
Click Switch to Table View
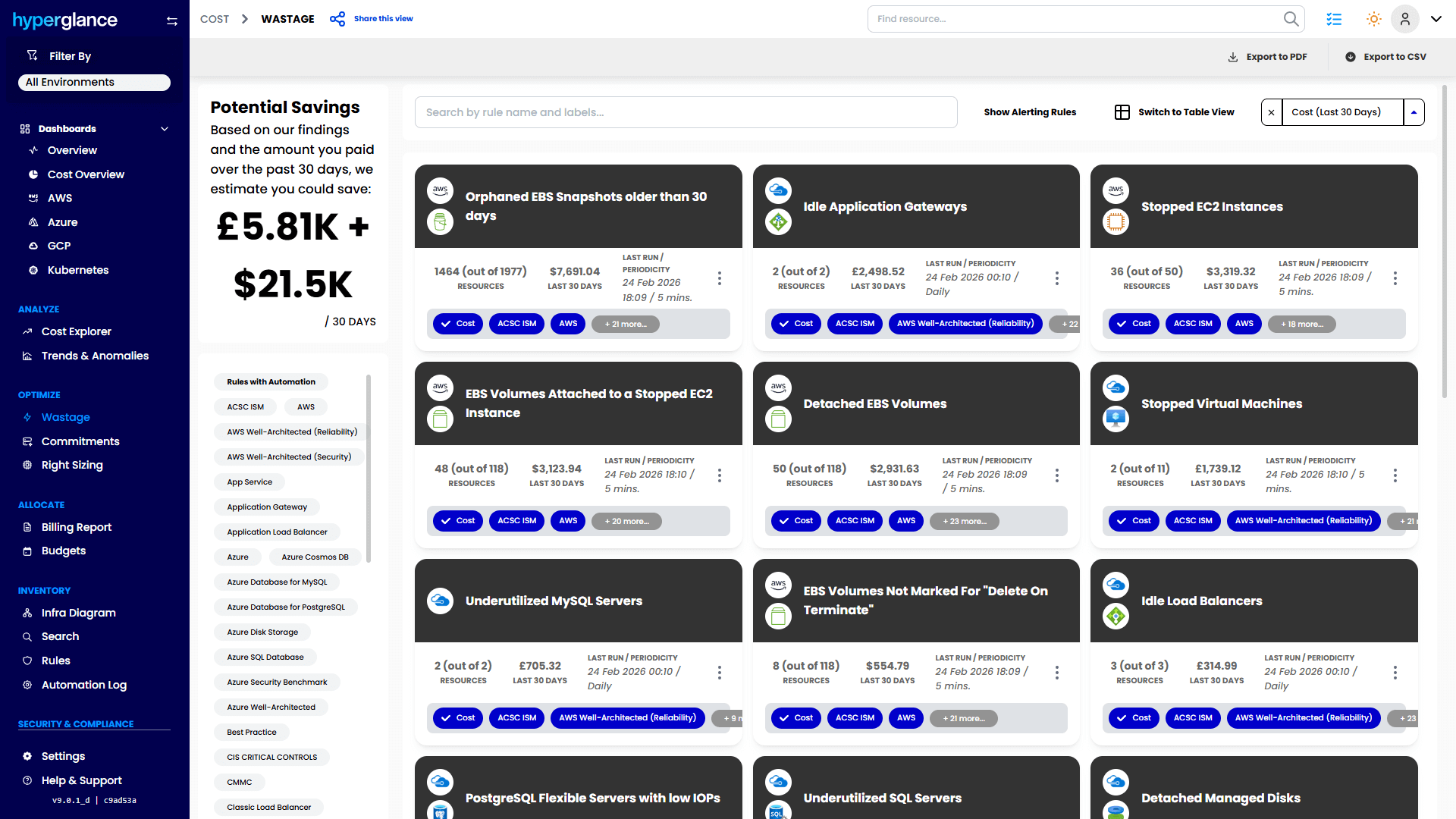(x=1175, y=111)
